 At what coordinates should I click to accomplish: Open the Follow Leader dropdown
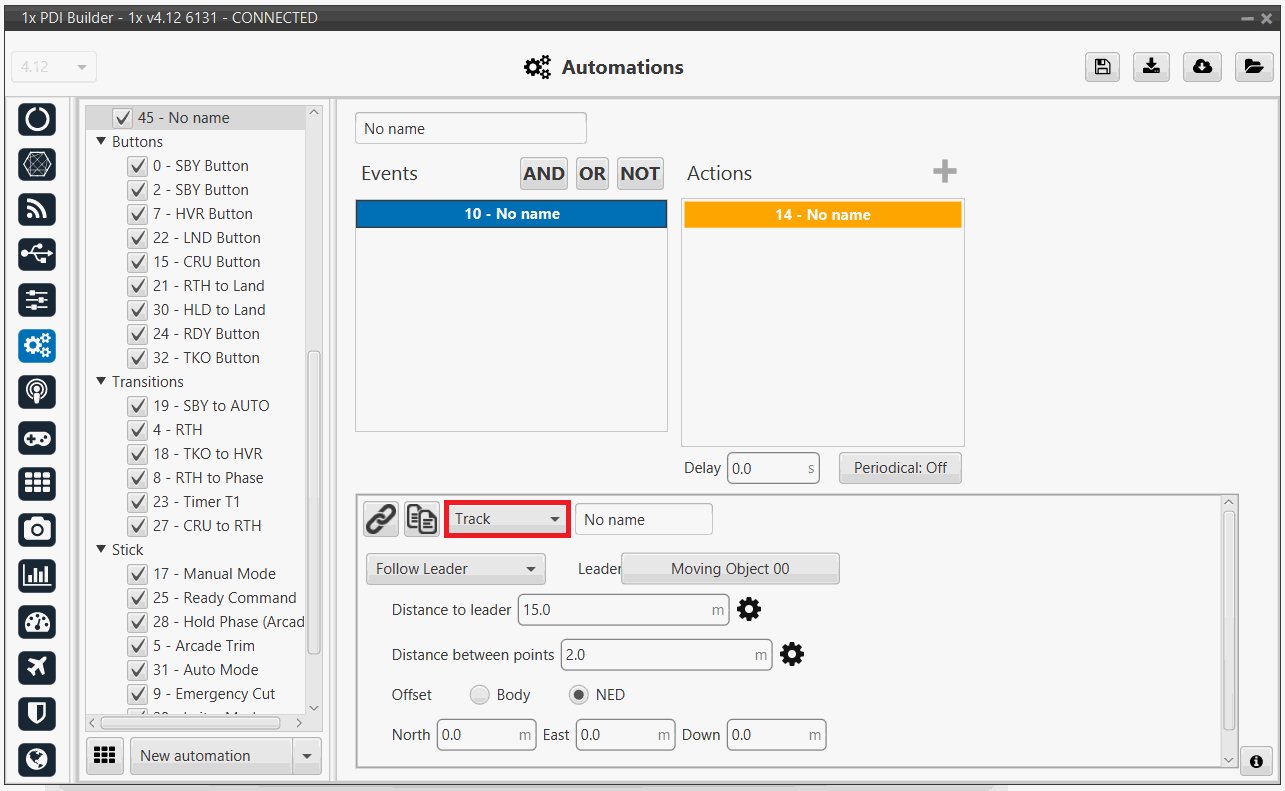[455, 569]
